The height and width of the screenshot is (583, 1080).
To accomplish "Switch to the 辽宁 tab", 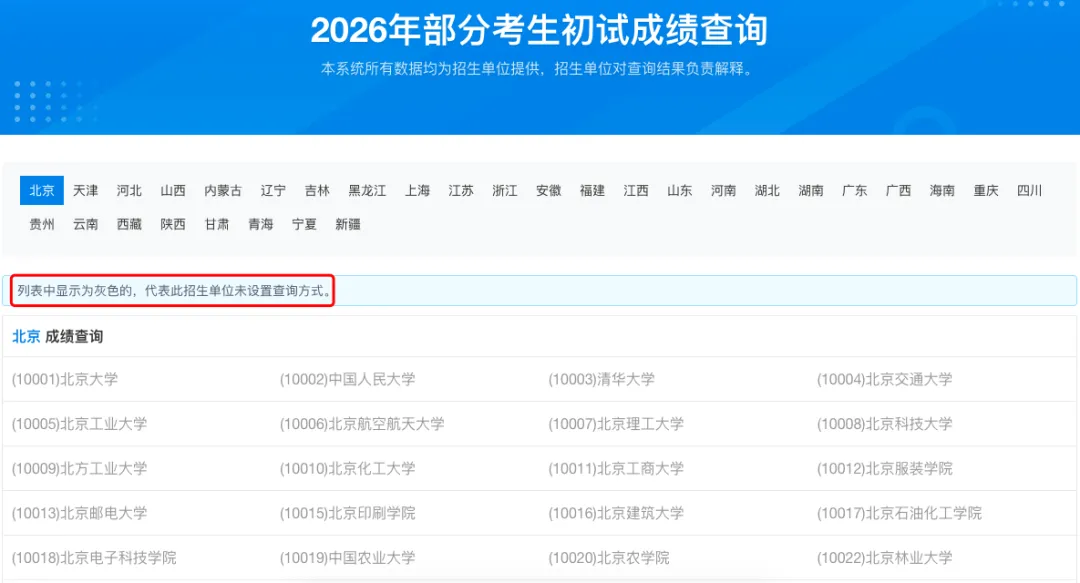I will (x=273, y=190).
